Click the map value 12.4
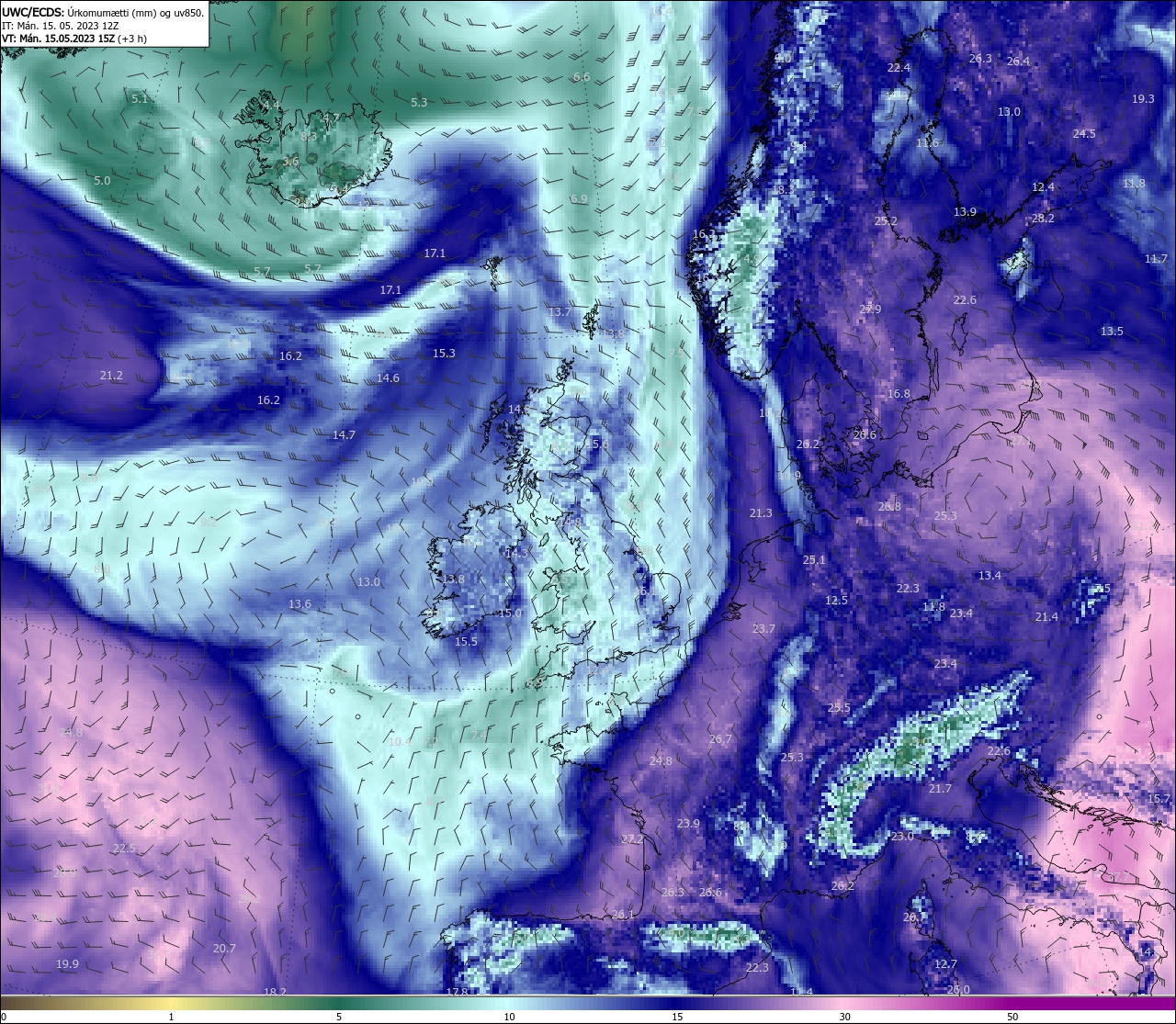The width and height of the screenshot is (1176, 1024). [x=1043, y=187]
